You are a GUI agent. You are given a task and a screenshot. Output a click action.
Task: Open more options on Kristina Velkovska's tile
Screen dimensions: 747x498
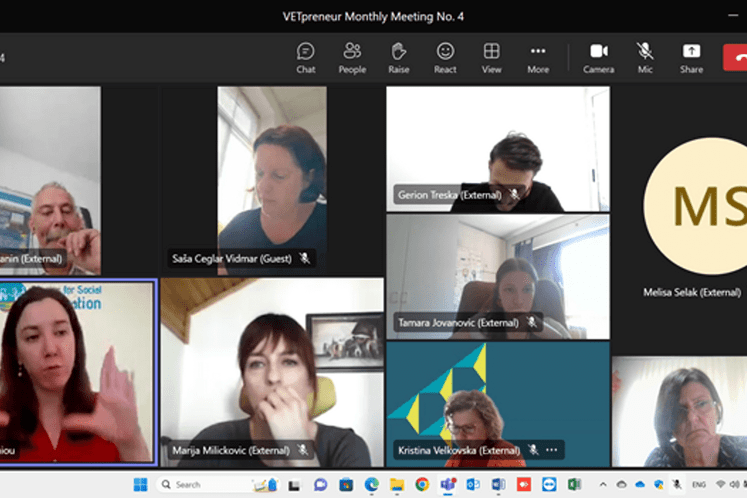tap(553, 450)
